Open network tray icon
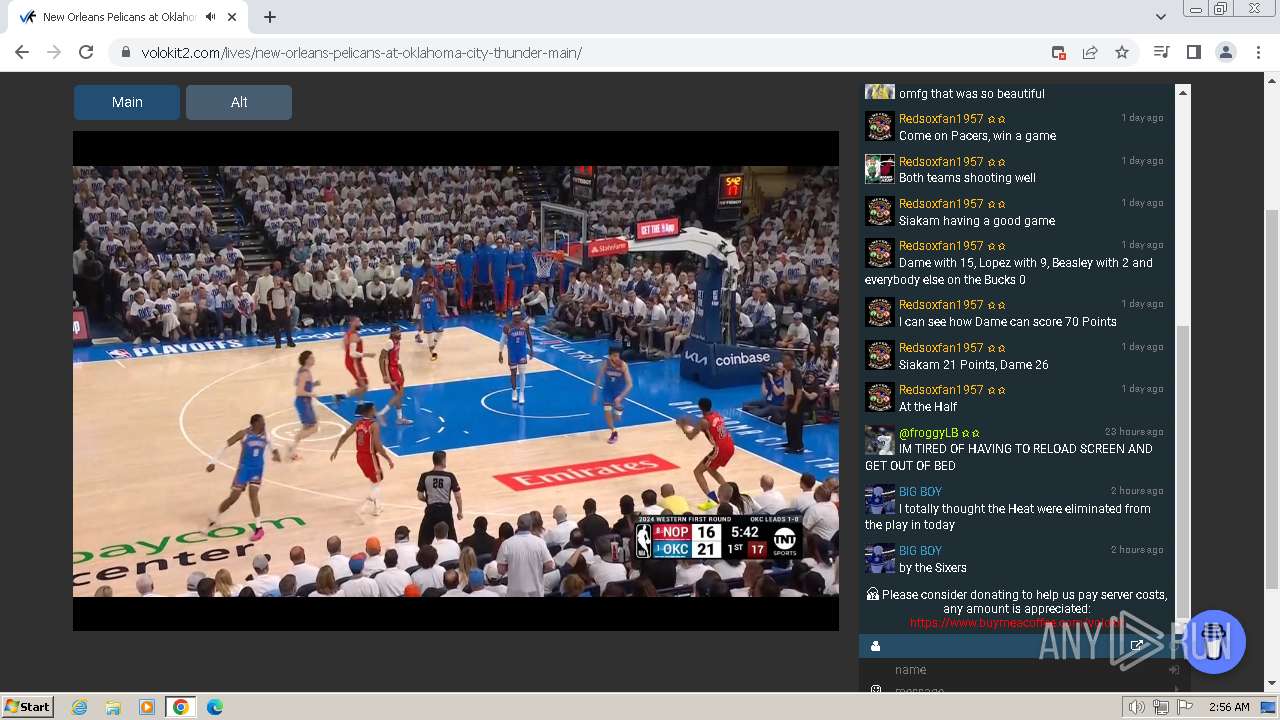The image size is (1280, 720). pos(1160,707)
